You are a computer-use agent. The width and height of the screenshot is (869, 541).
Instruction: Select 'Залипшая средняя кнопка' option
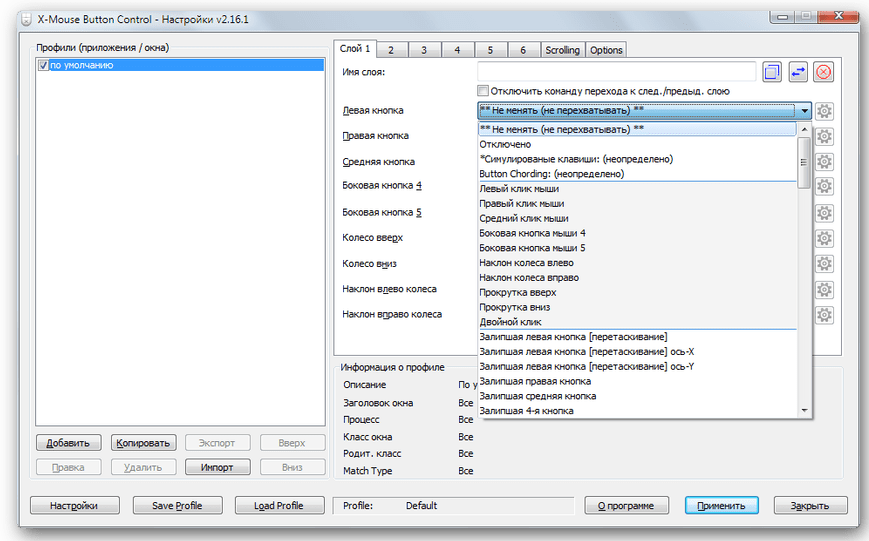(637, 396)
